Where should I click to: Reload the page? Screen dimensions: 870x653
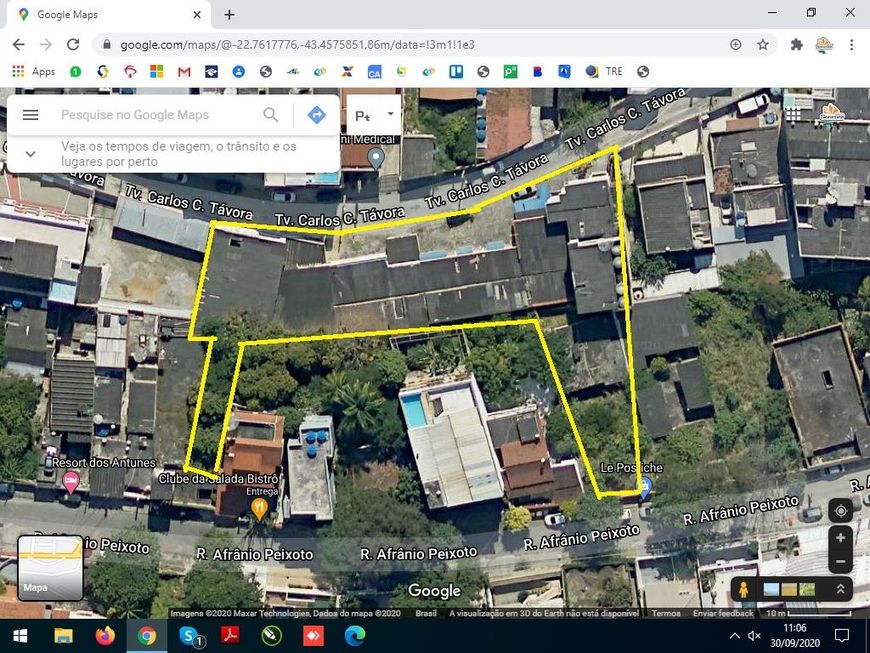coord(73,44)
